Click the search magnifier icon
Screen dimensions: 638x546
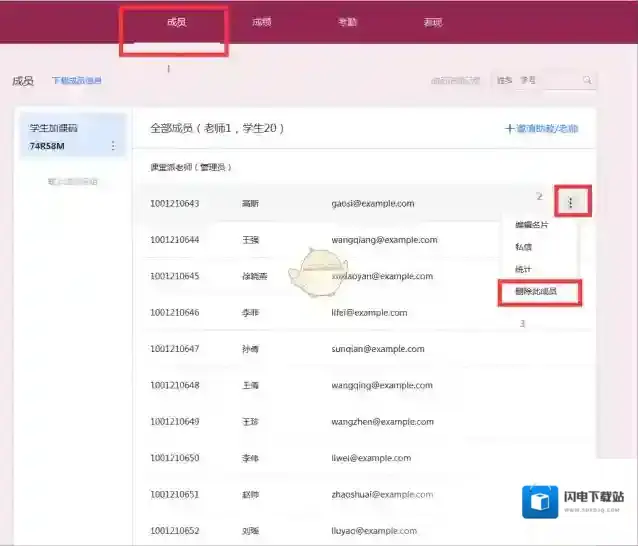[587, 81]
